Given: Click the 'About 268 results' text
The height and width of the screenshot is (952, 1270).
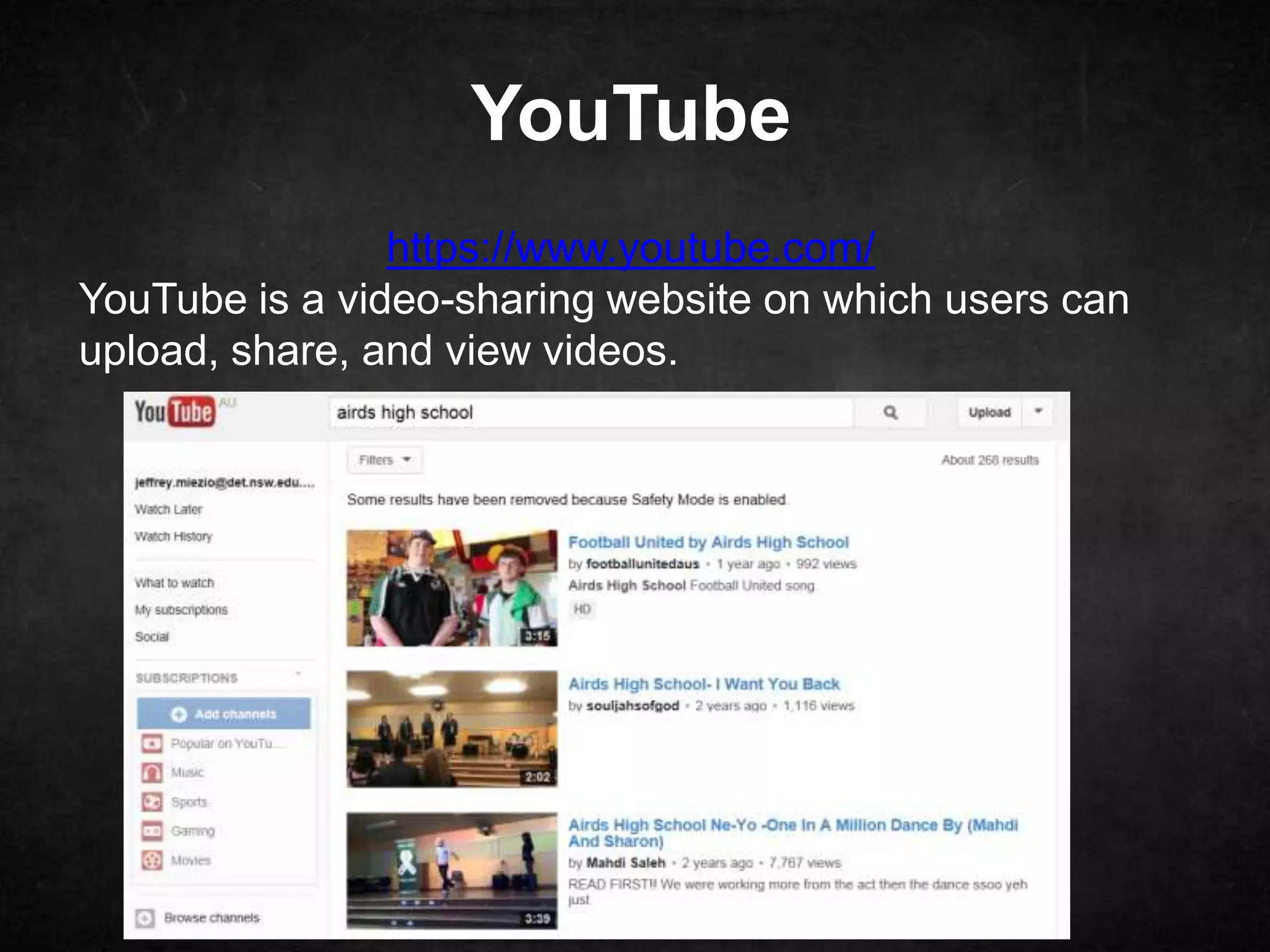Looking at the screenshot, I should 990,460.
